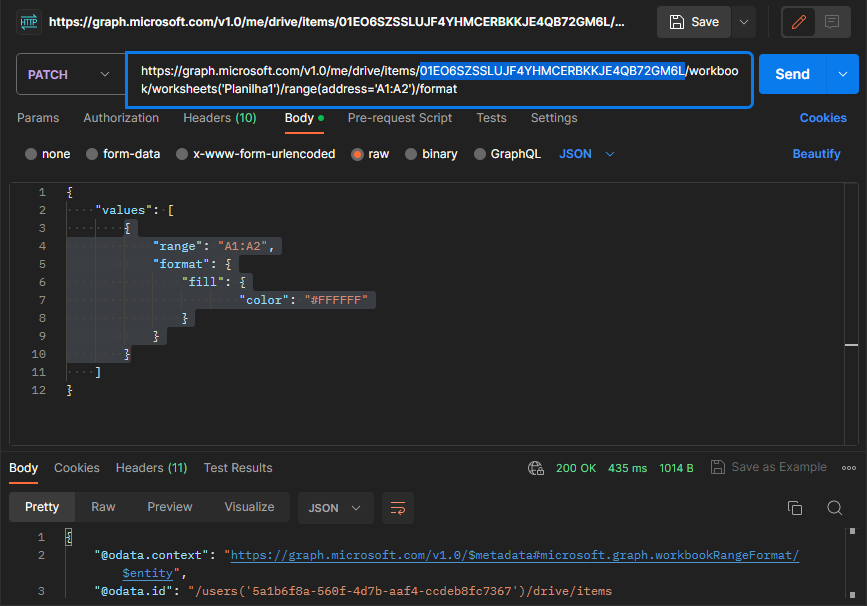
Task: Open the response Cookies tab
Action: (77, 468)
